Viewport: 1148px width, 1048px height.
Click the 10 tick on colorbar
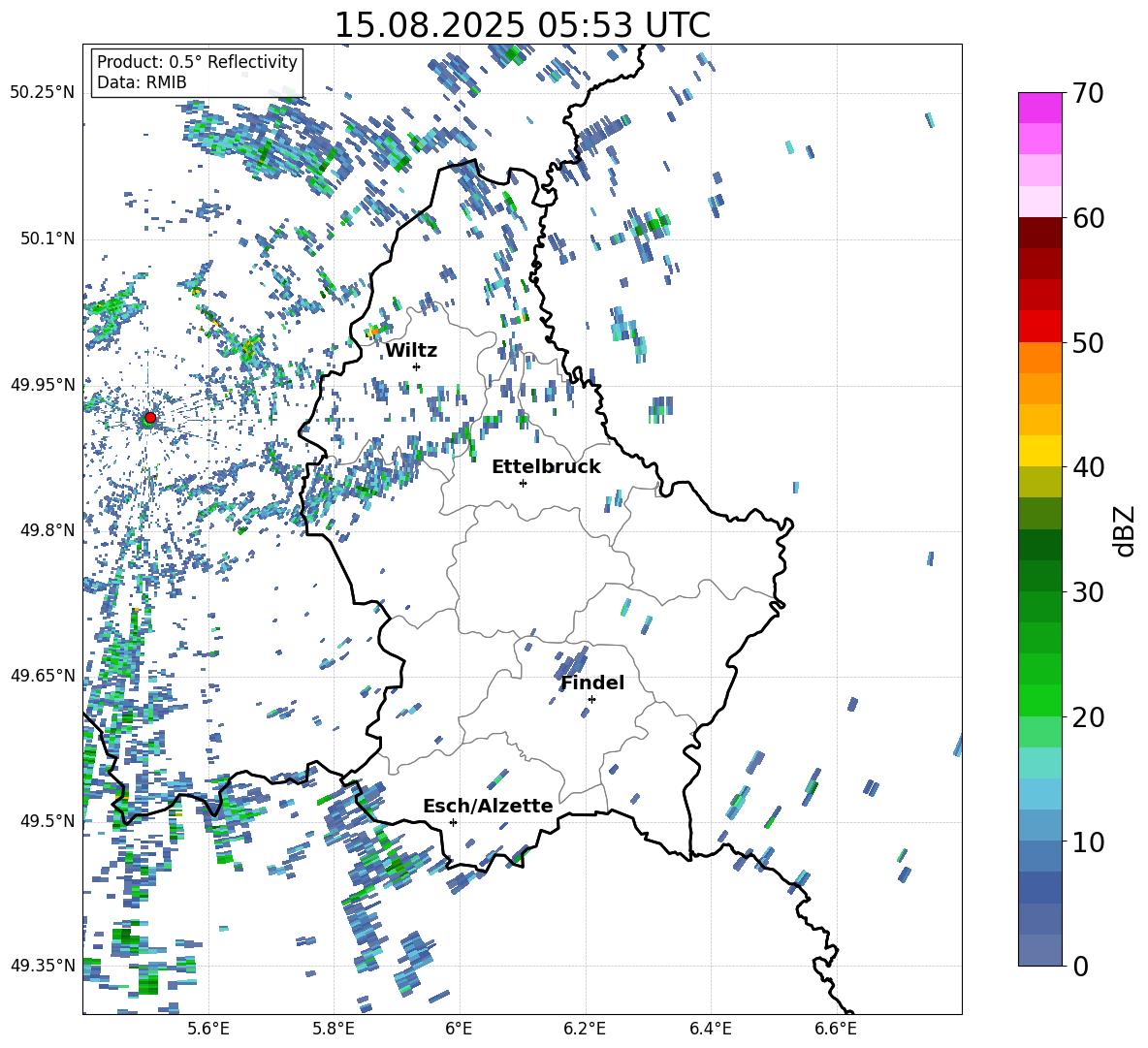coord(1088,842)
